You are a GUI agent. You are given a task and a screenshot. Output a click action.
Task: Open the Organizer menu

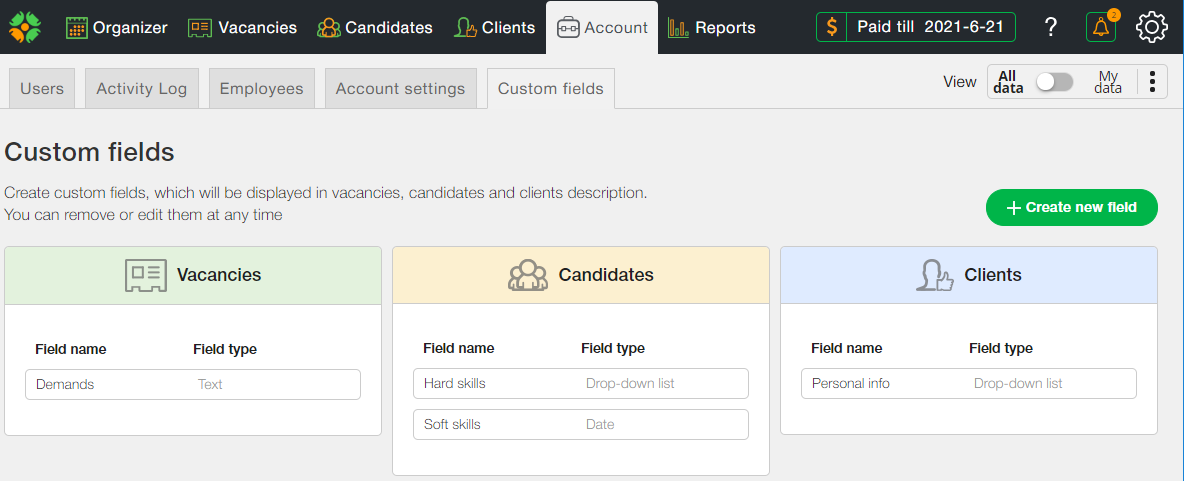coord(117,27)
